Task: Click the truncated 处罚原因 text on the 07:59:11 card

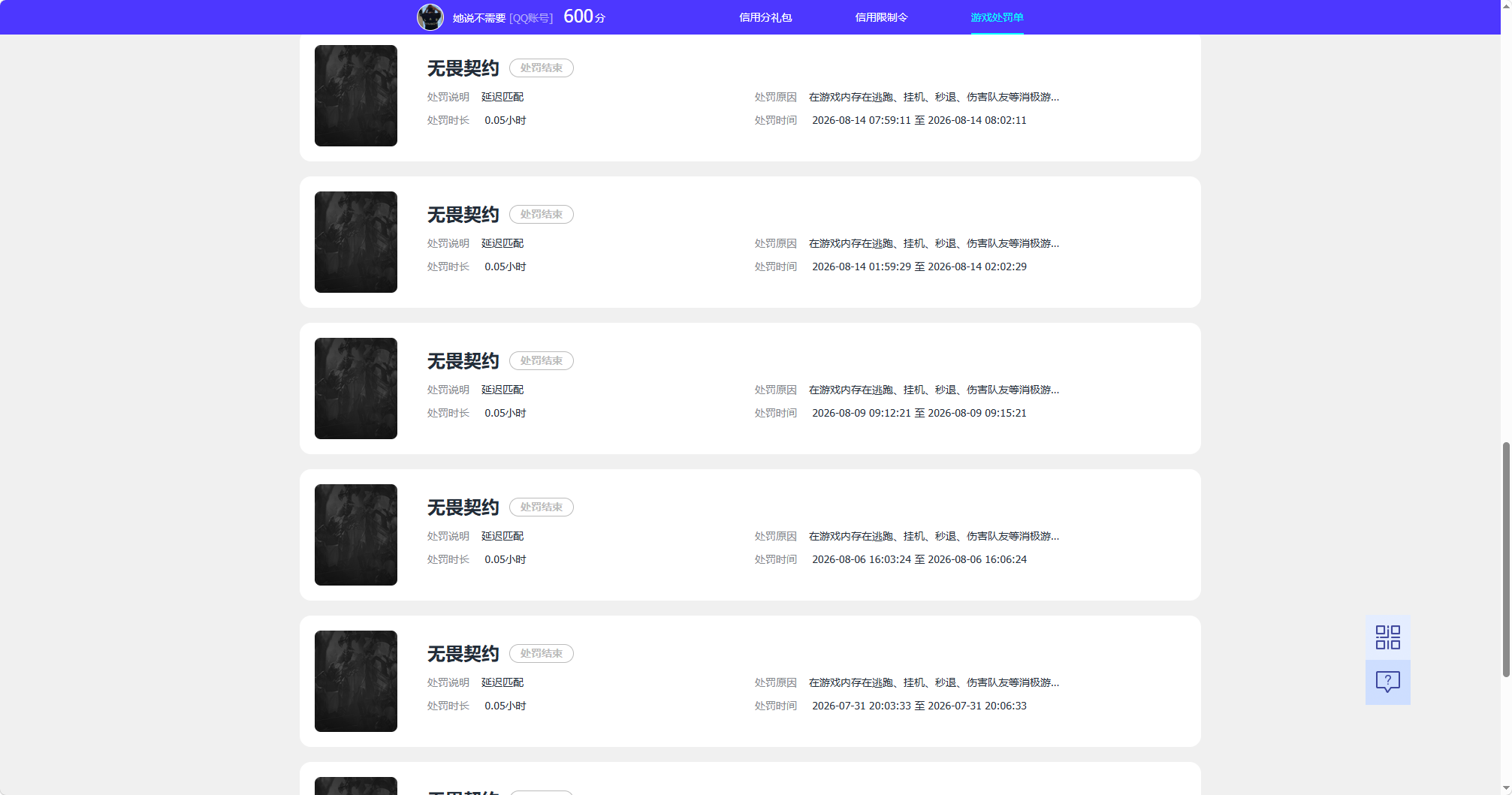Action: coord(934,97)
